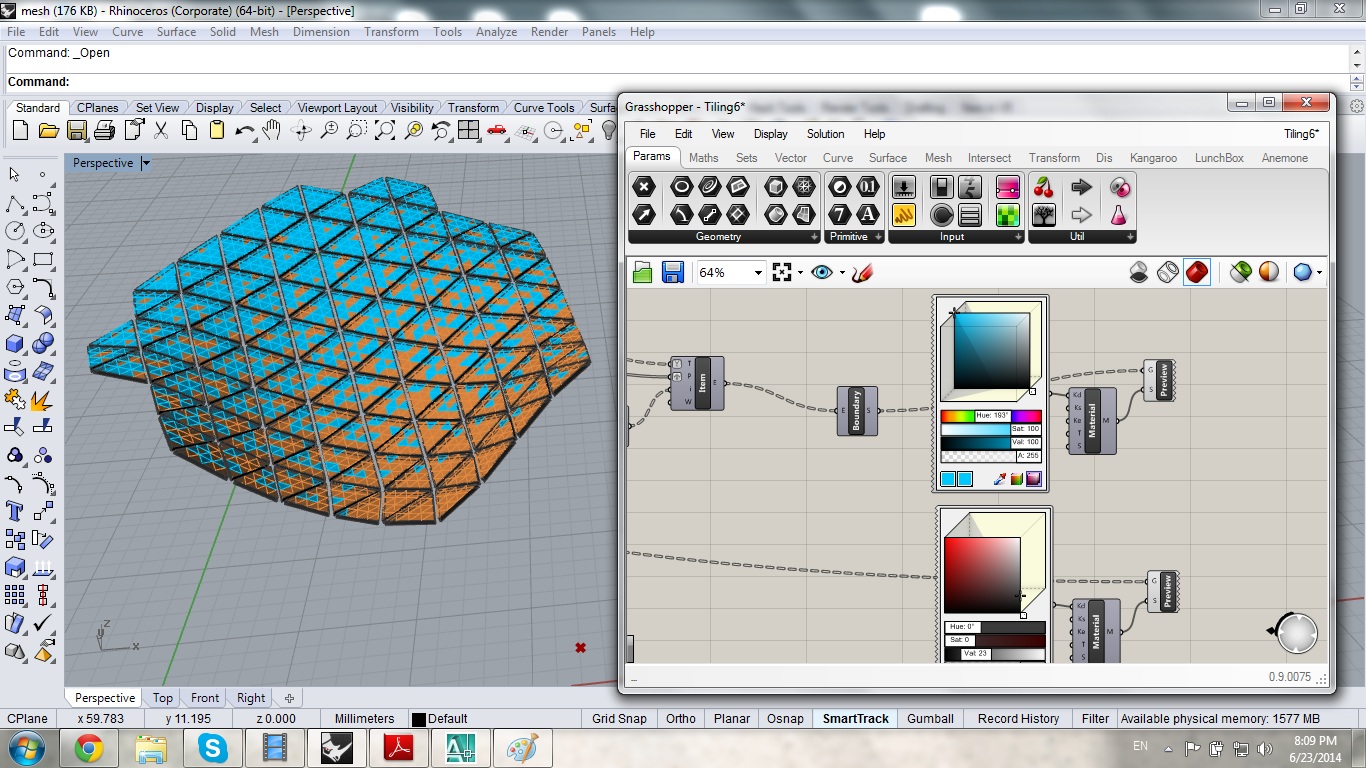Click the red car render icon
This screenshot has width=1366, height=768.
pyautogui.click(x=496, y=130)
